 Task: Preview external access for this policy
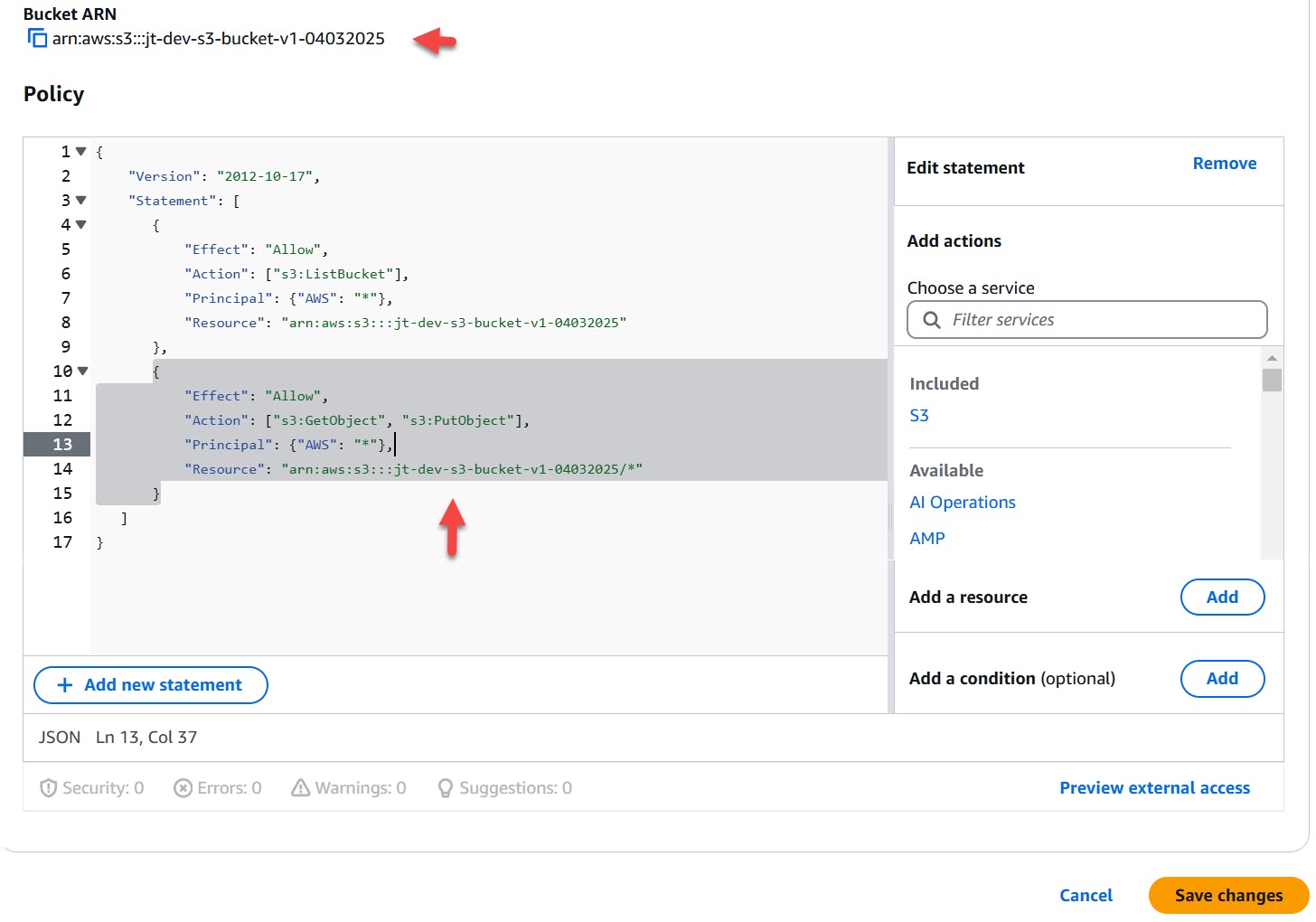pyautogui.click(x=1154, y=787)
